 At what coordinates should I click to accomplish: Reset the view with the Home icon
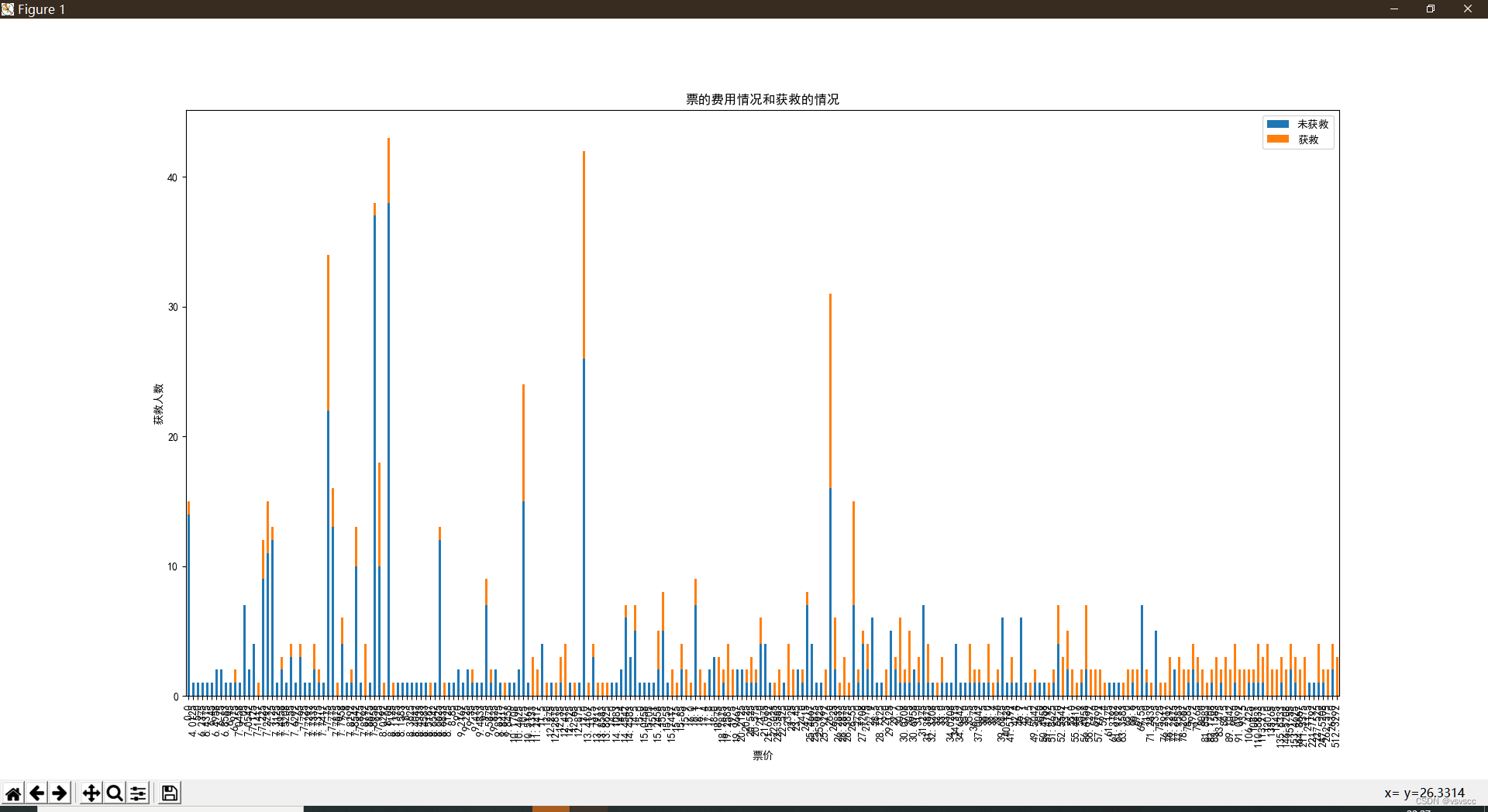click(x=13, y=793)
